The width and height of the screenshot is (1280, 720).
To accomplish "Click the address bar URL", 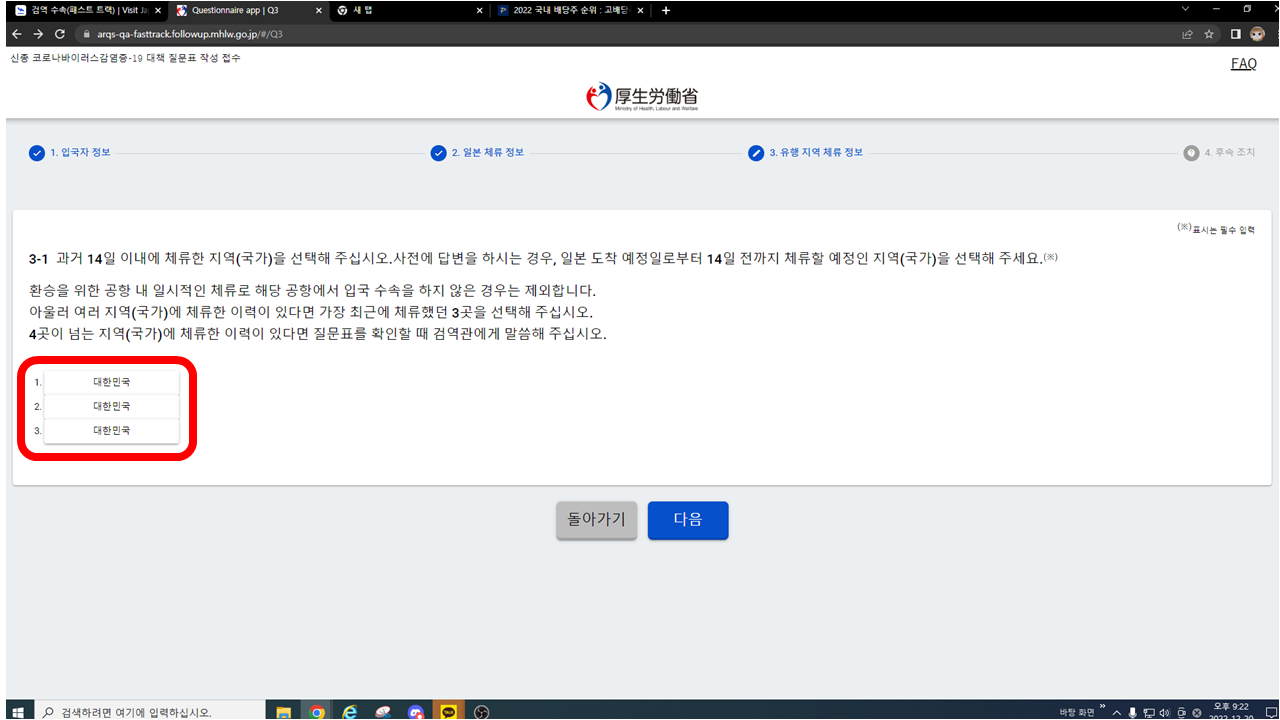I will (x=190, y=33).
